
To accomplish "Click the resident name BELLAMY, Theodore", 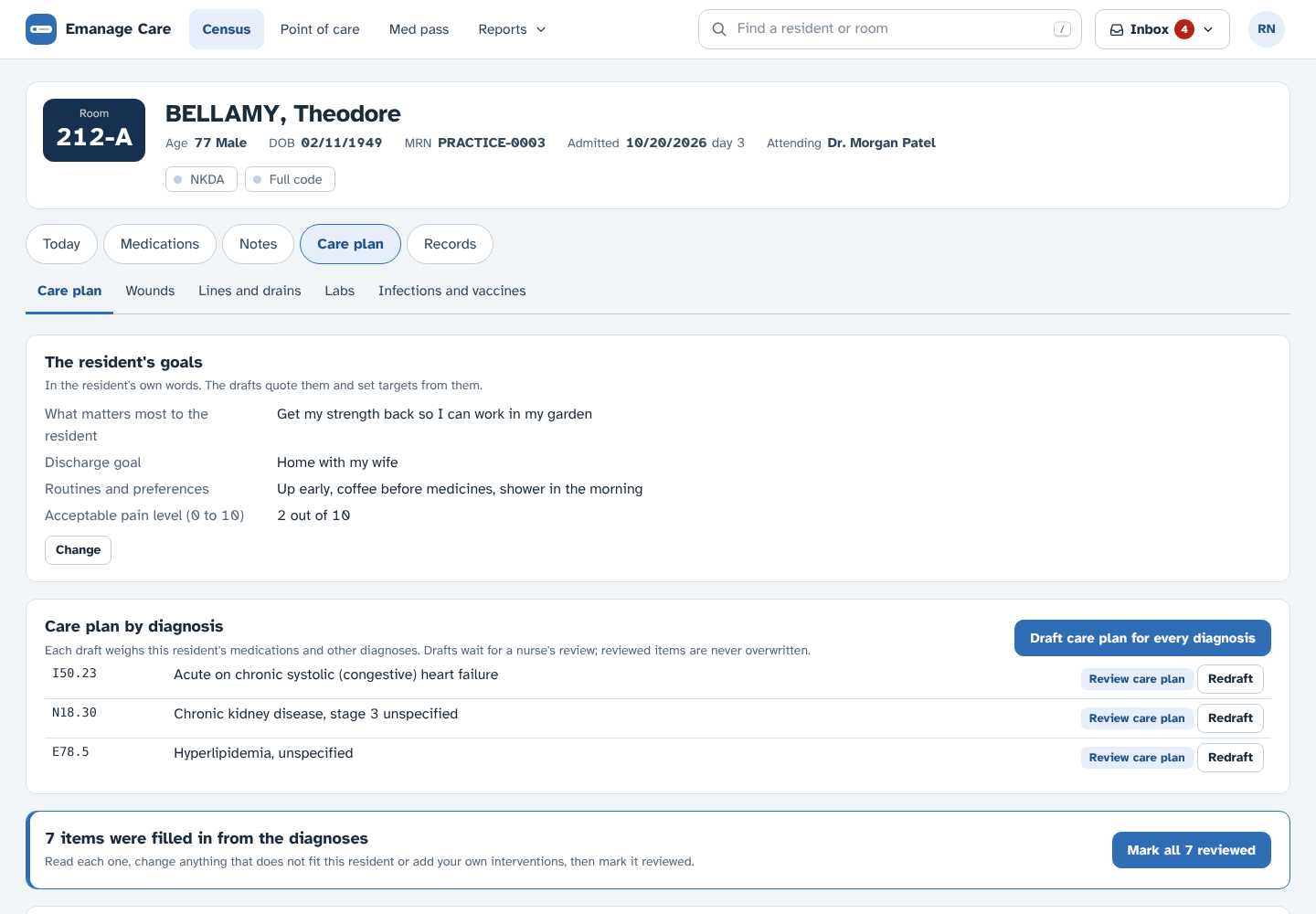I will tap(283, 113).
